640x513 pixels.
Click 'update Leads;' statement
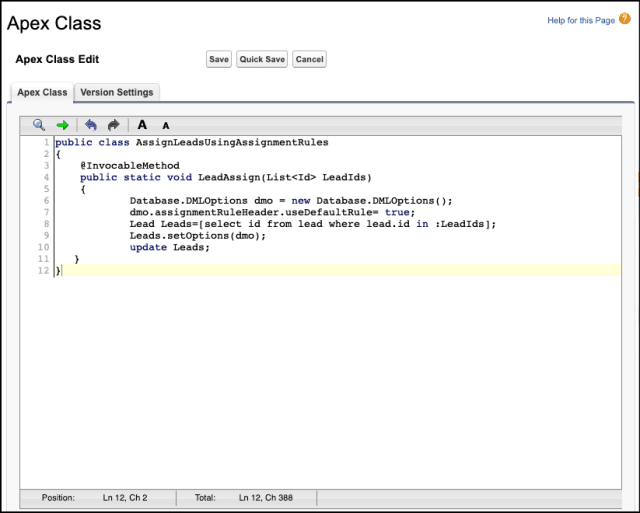[170, 247]
